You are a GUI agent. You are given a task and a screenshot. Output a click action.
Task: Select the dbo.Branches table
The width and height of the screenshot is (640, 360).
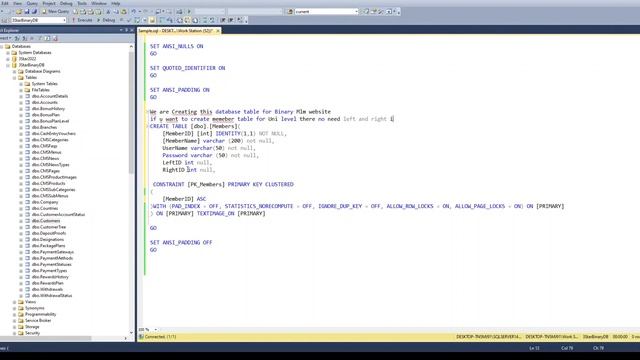(x=44, y=127)
